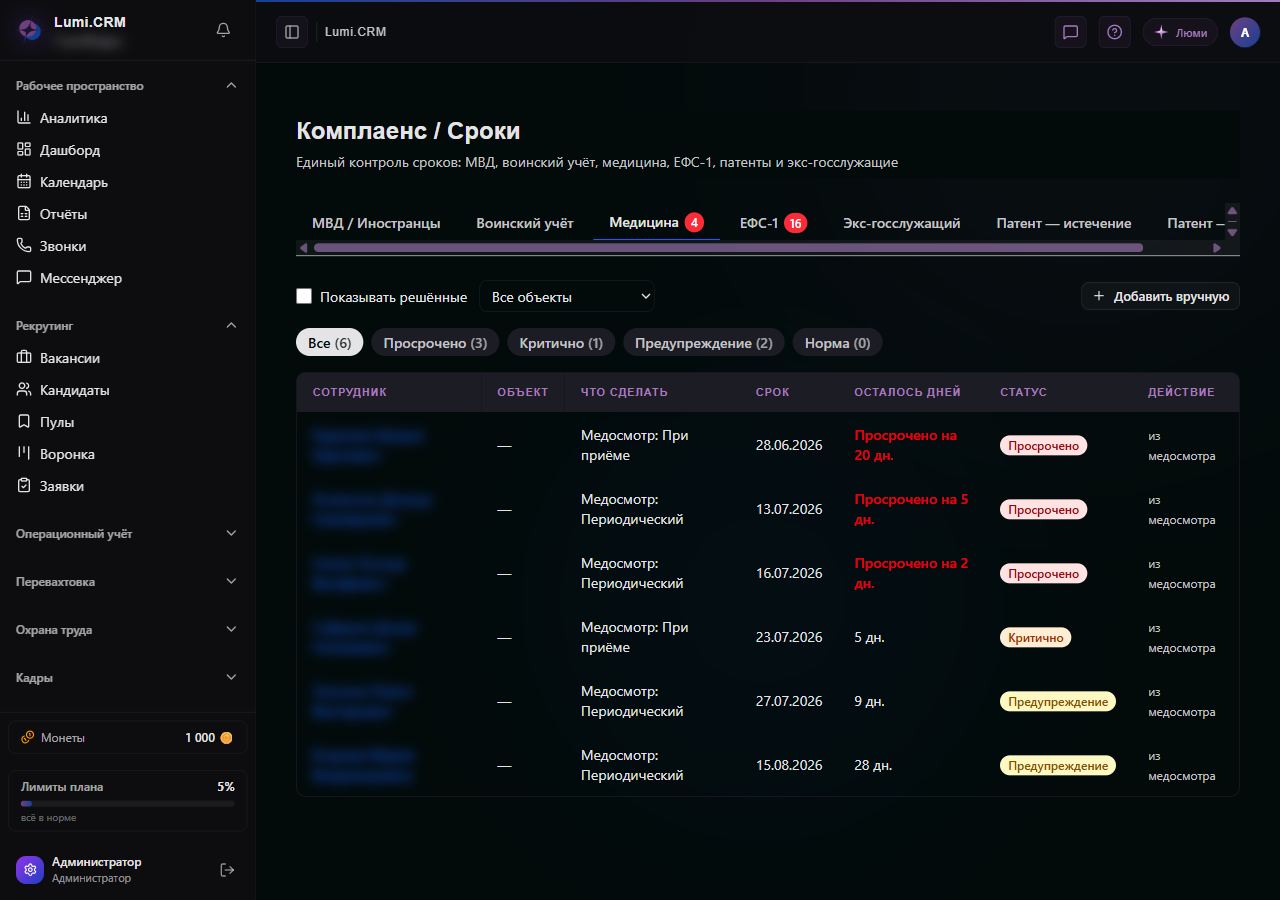Click the Срок column header
The image size is (1280, 900).
pyautogui.click(x=773, y=392)
